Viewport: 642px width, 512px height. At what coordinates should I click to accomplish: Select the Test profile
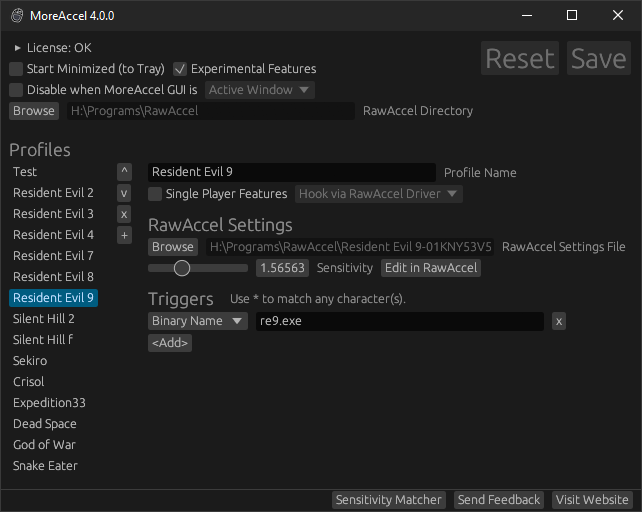(25, 172)
